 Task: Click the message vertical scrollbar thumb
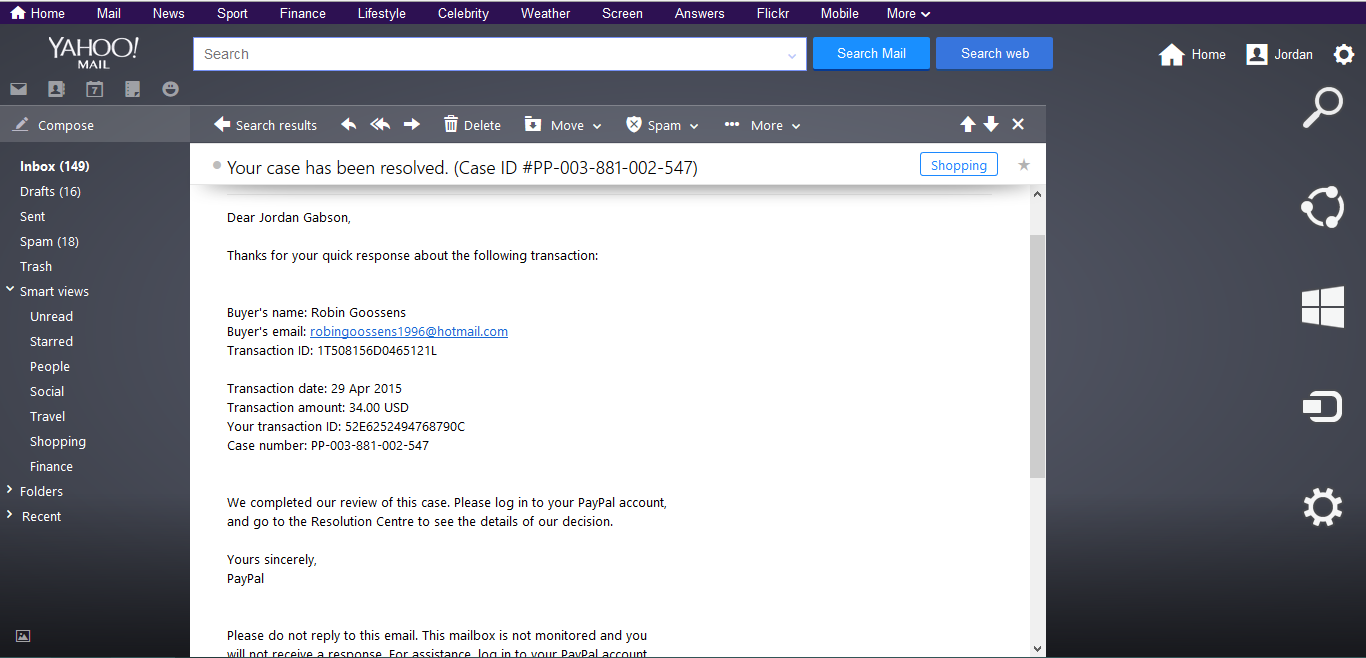tap(1037, 355)
